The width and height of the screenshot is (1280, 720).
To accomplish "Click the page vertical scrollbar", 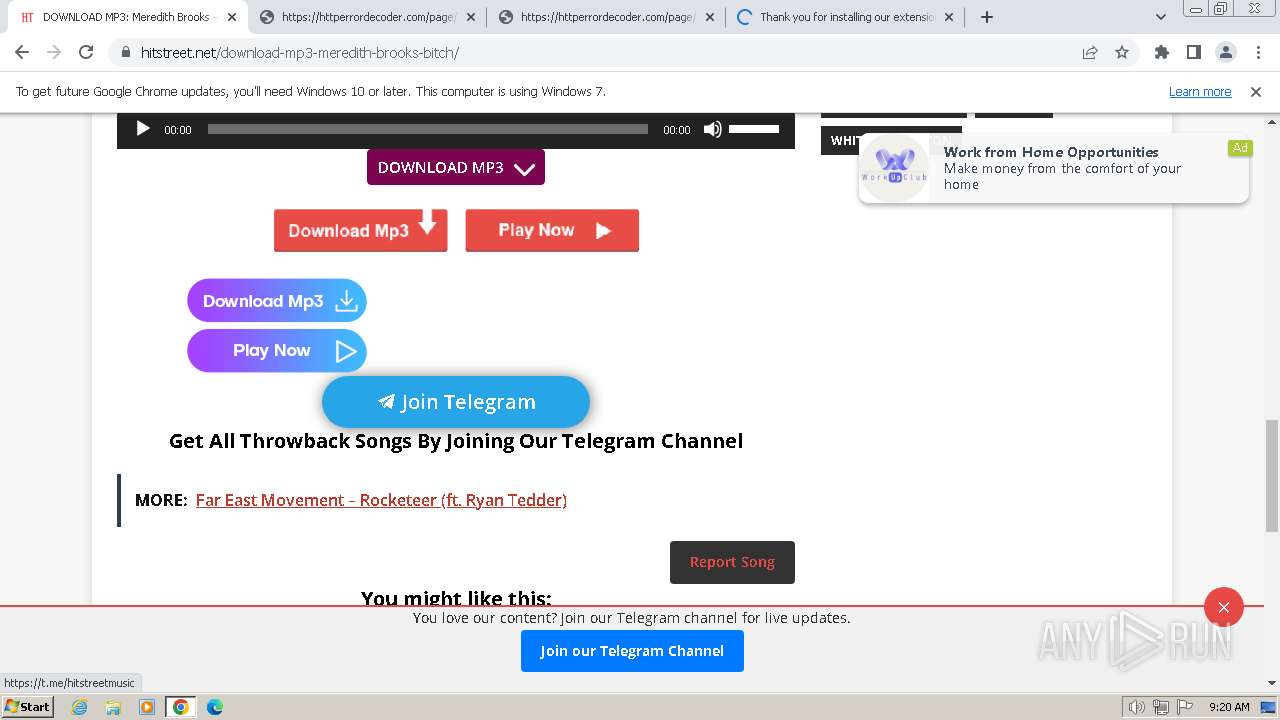I will coord(1272,475).
